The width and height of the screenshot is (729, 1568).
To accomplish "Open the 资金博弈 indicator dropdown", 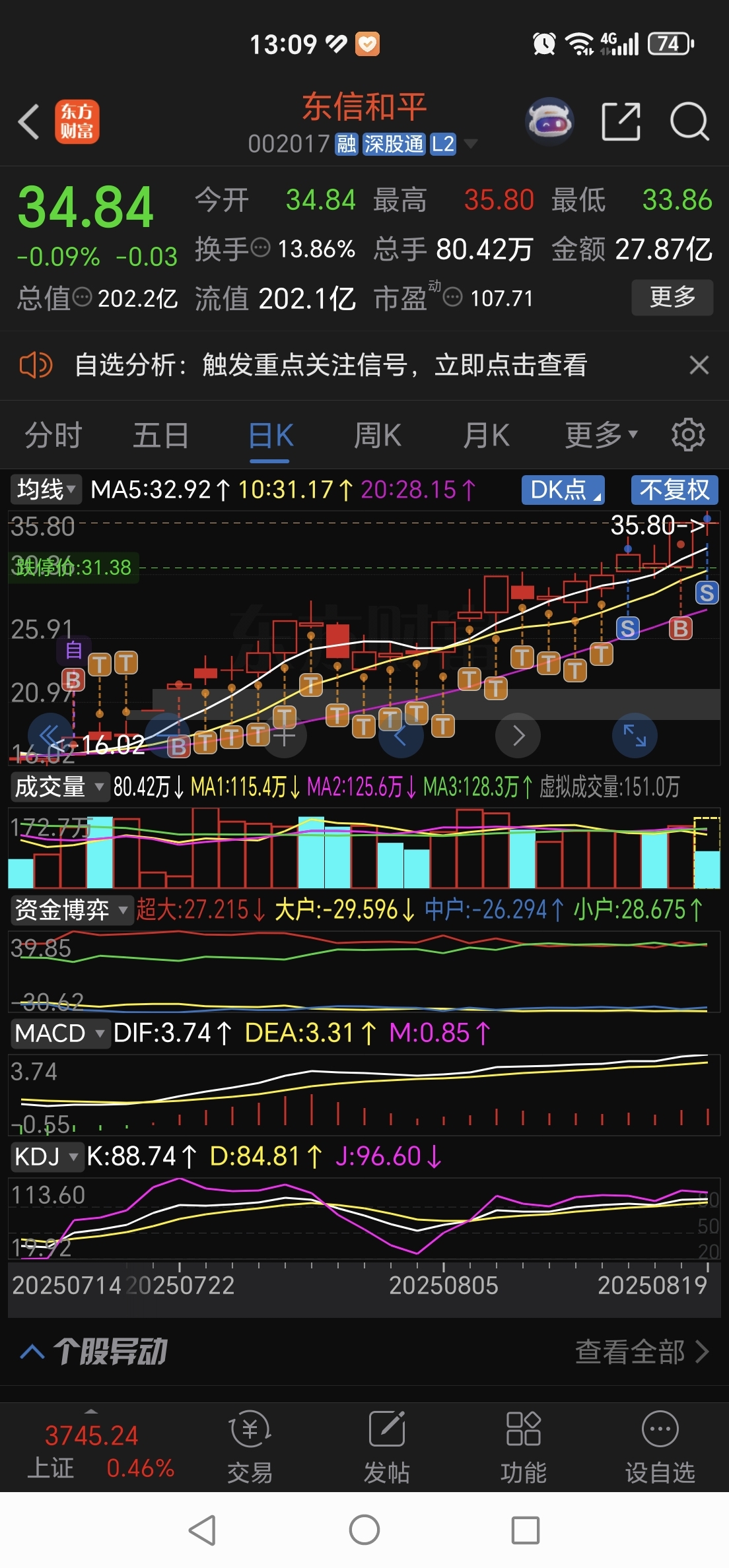I will coord(71,910).
